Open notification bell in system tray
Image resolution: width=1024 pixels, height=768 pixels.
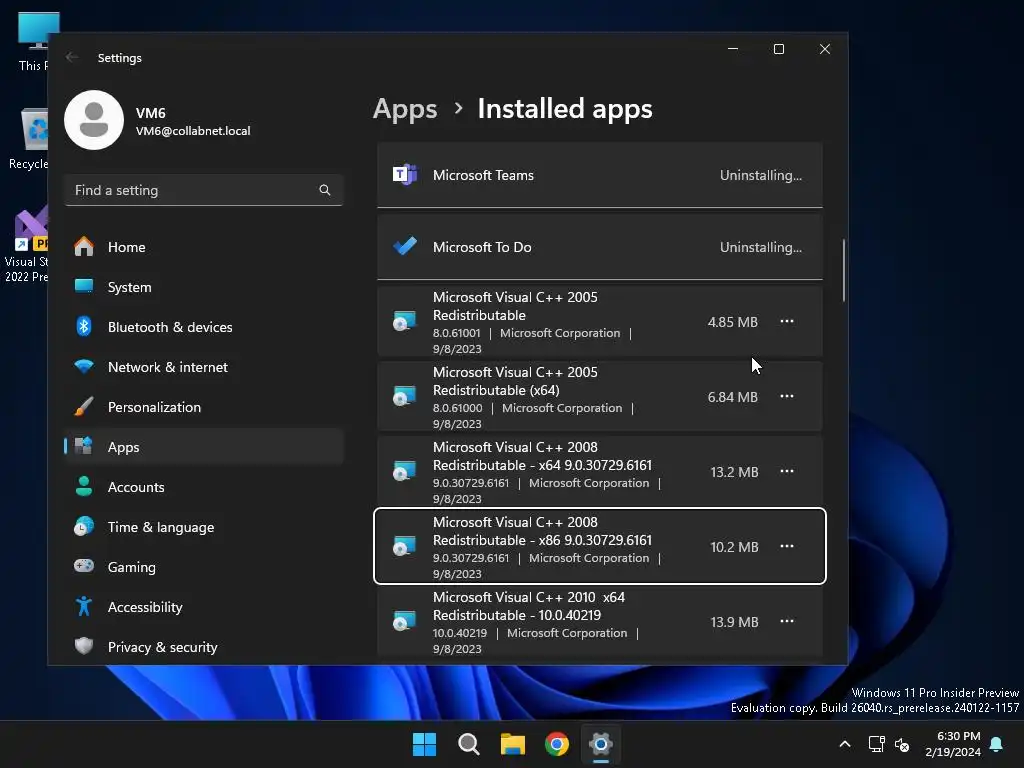(x=997, y=744)
